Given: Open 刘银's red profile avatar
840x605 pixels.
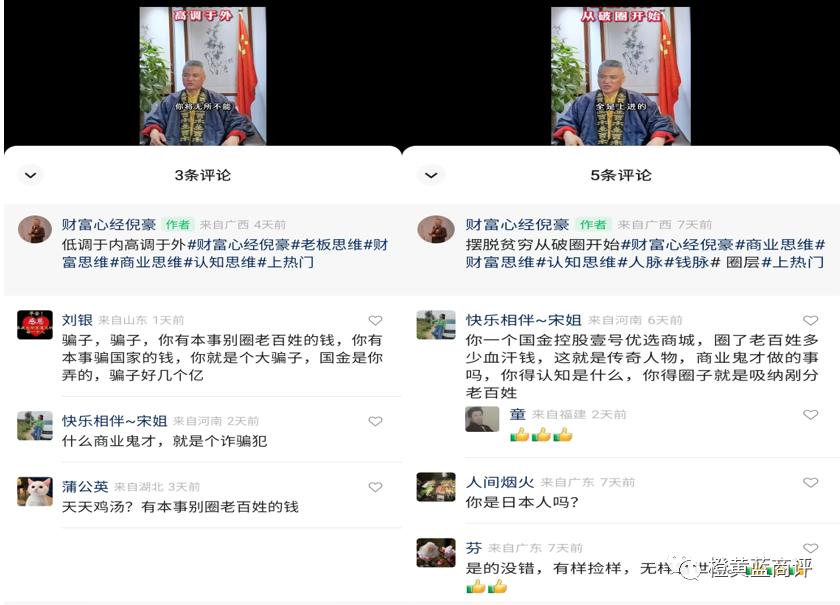Looking at the screenshot, I should click(x=35, y=325).
